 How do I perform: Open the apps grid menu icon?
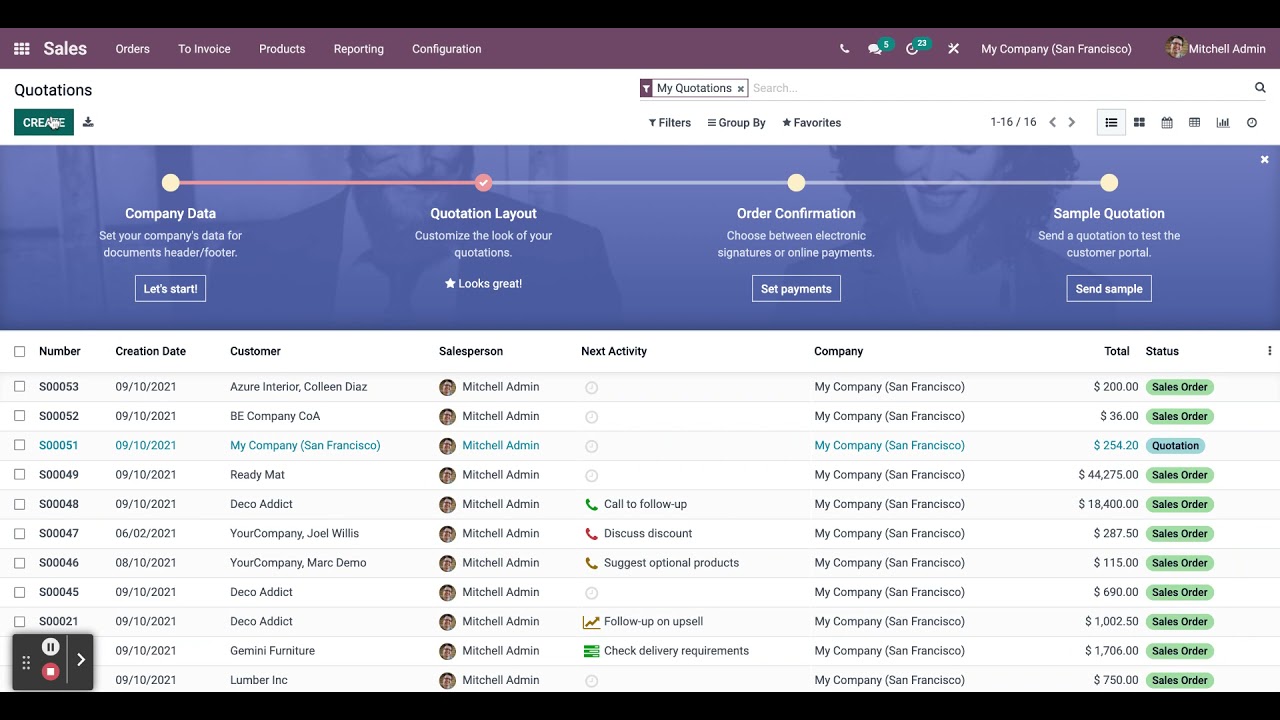point(22,49)
